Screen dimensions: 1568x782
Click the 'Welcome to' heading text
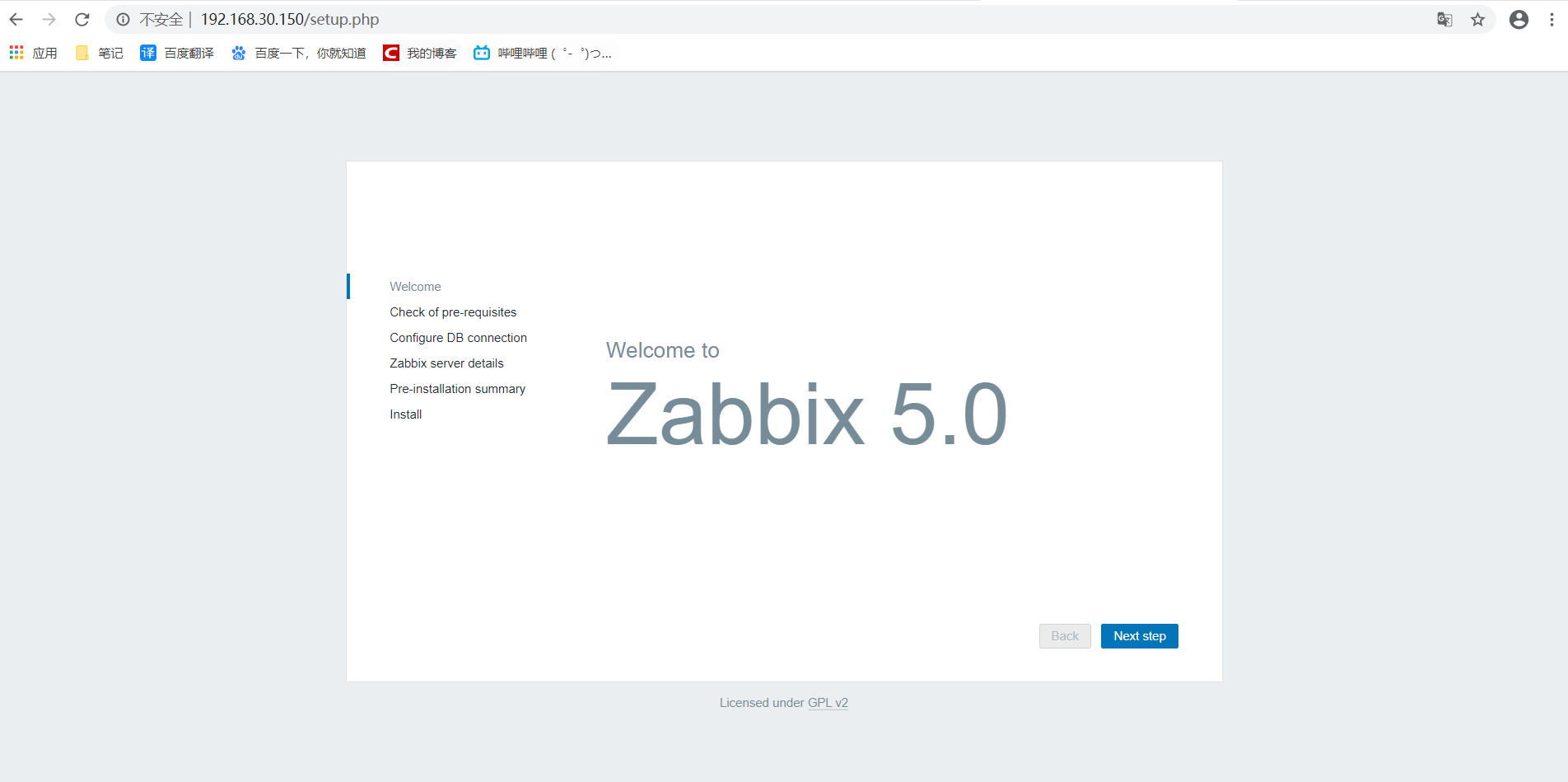pos(663,350)
